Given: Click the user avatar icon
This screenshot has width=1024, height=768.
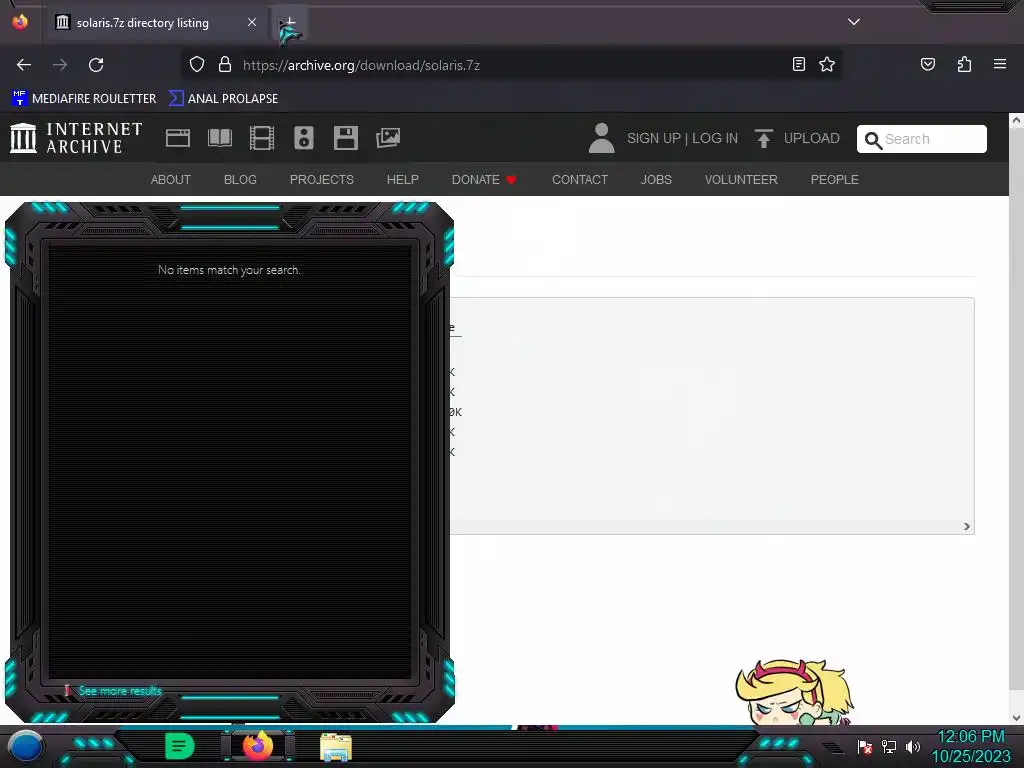Looking at the screenshot, I should [601, 138].
